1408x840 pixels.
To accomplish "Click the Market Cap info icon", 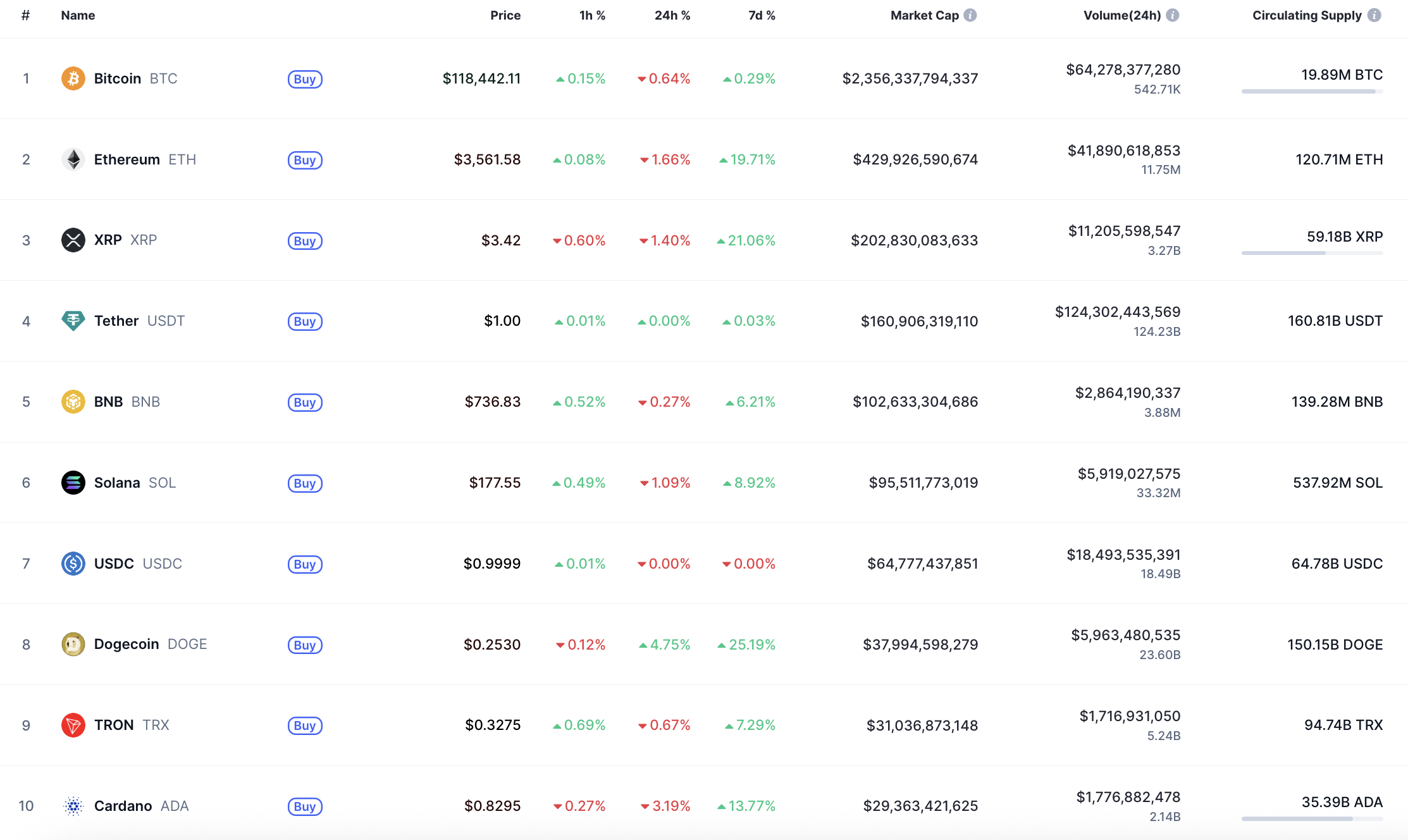I will (970, 15).
